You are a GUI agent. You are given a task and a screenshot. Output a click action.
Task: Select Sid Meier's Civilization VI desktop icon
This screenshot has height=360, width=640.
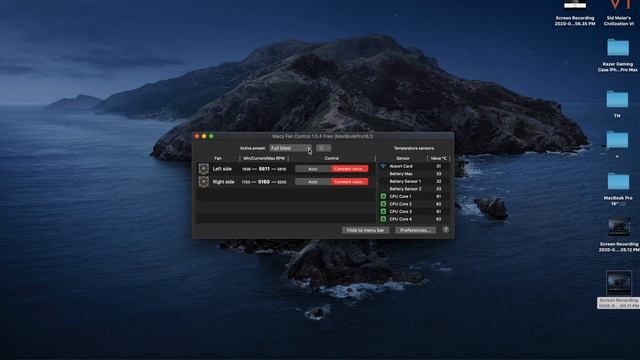tap(620, 6)
